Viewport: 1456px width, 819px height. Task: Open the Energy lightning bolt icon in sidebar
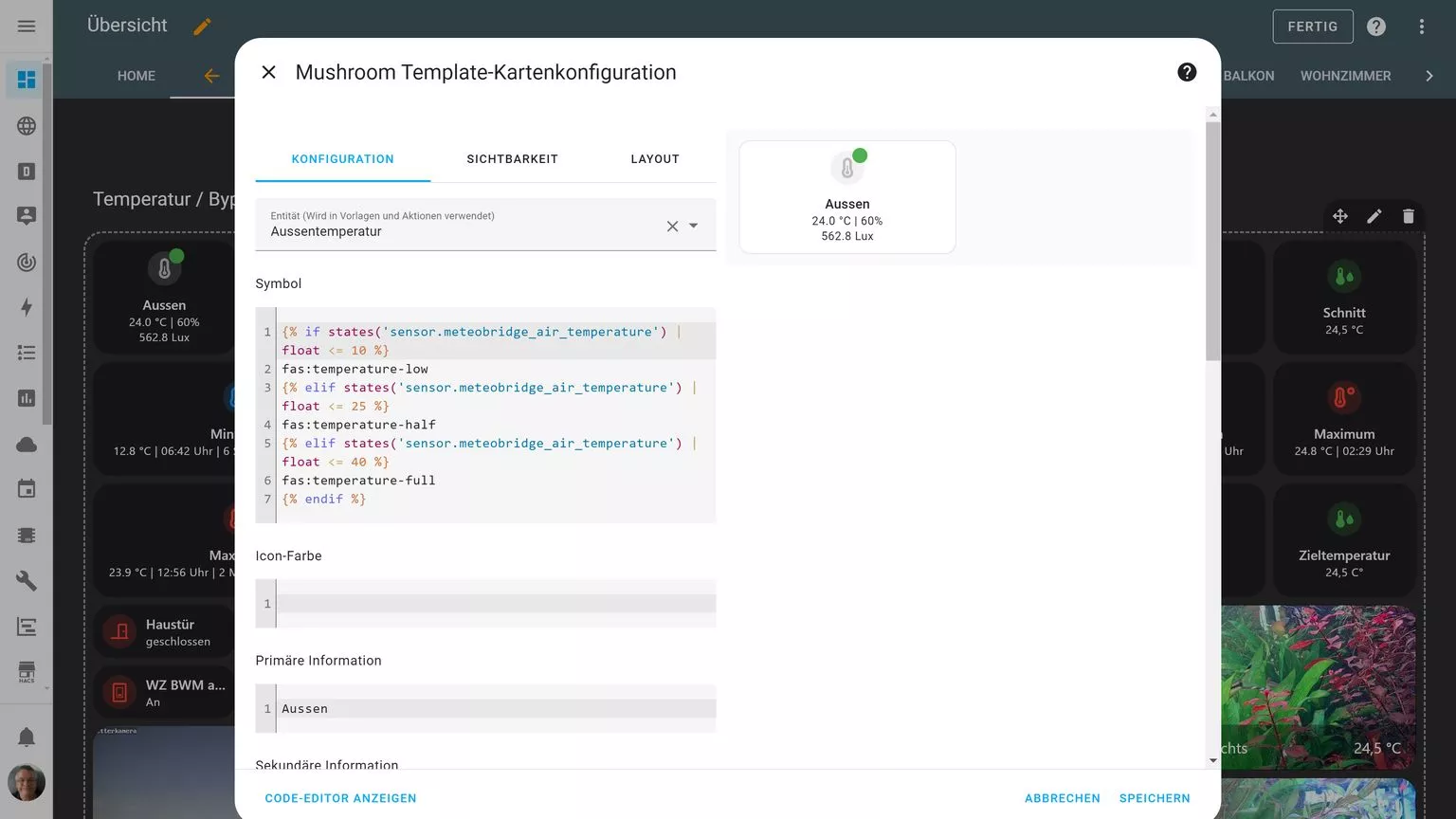(27, 307)
